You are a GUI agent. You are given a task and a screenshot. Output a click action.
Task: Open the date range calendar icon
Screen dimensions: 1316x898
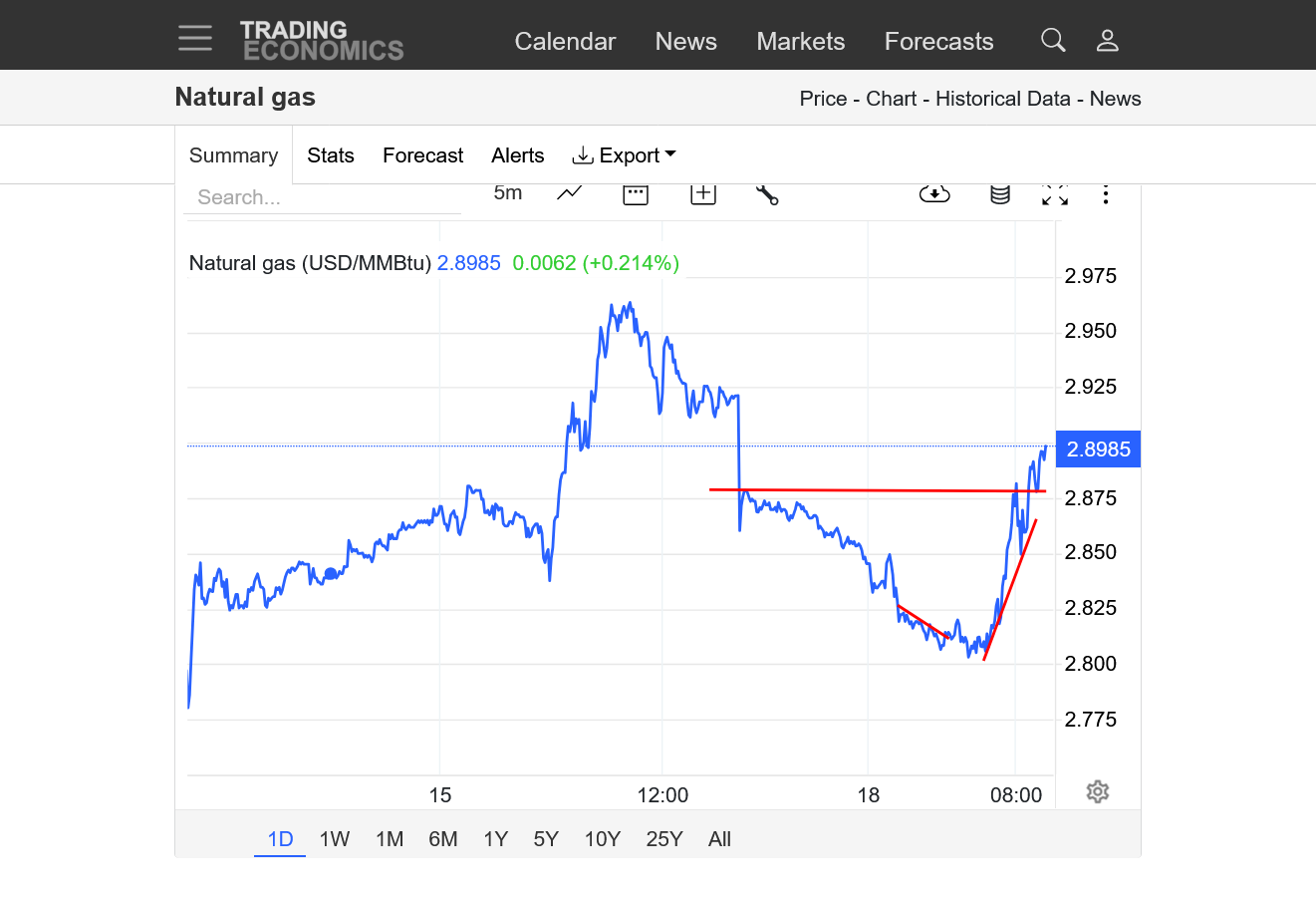tap(636, 194)
